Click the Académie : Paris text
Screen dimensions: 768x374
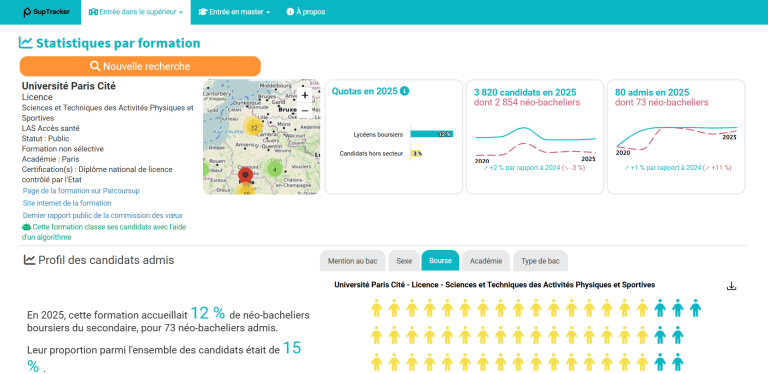click(50, 159)
